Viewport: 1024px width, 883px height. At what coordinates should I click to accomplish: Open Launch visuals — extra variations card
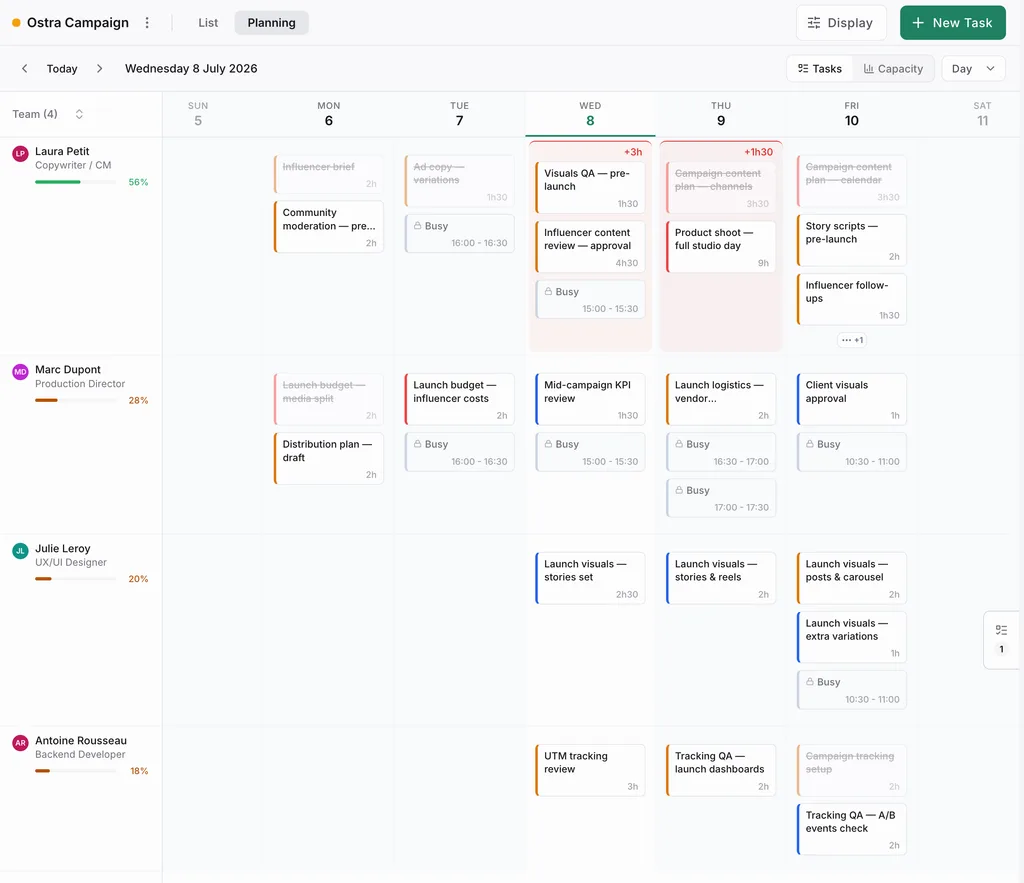pyautogui.click(x=852, y=637)
